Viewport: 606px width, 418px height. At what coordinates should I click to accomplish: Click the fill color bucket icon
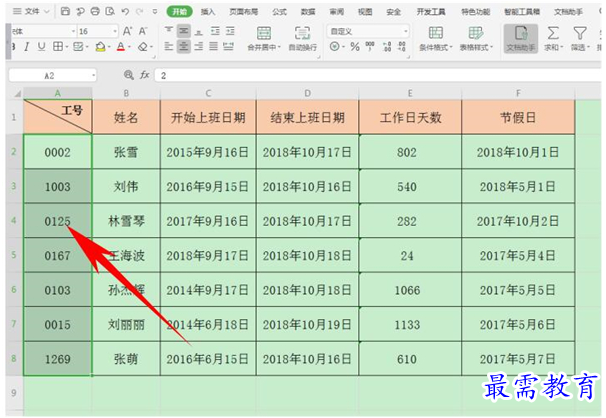click(x=100, y=47)
